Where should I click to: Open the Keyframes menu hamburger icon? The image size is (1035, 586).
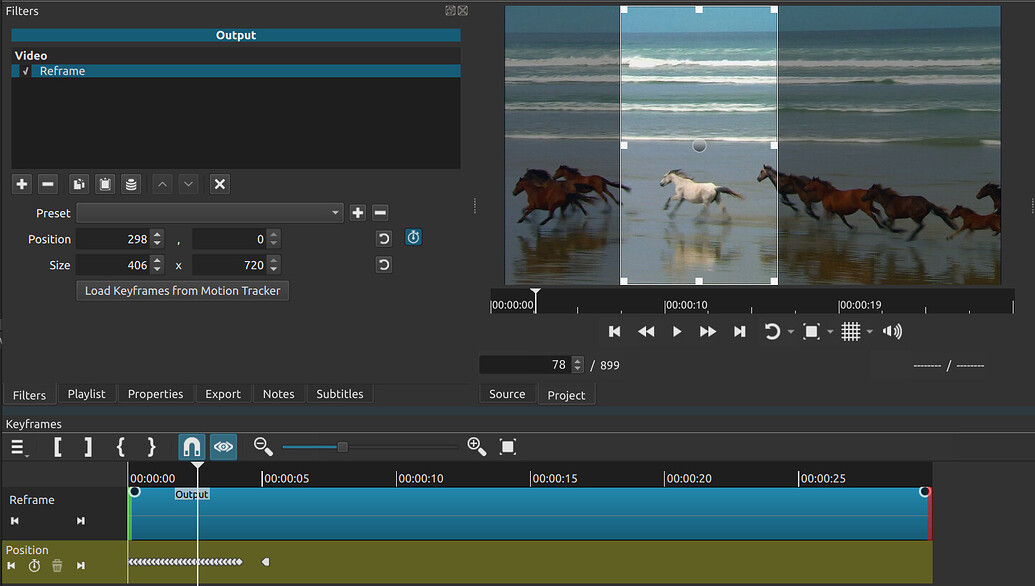pos(19,447)
